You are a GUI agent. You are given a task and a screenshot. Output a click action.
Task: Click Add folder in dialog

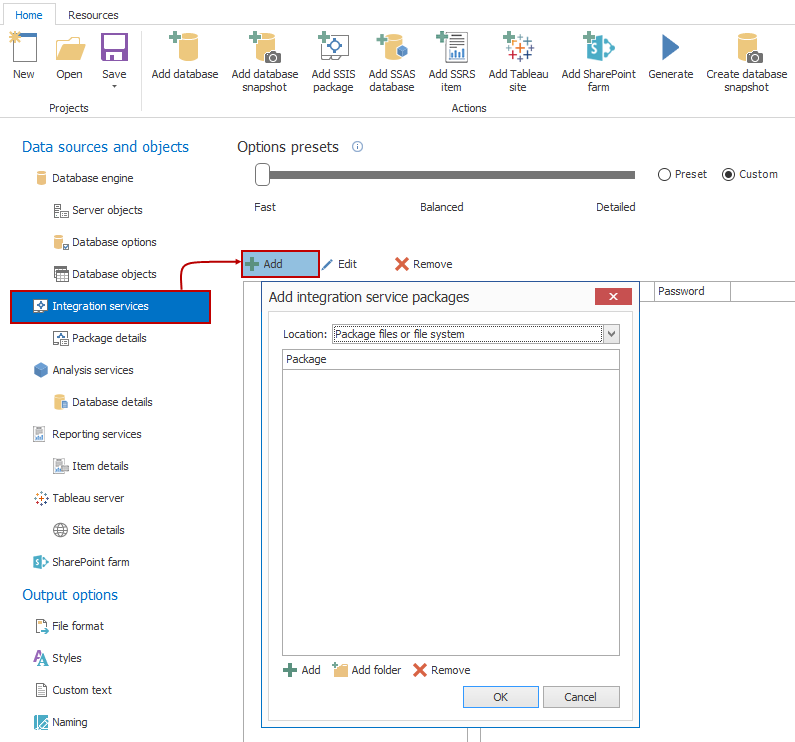pyautogui.click(x=367, y=670)
